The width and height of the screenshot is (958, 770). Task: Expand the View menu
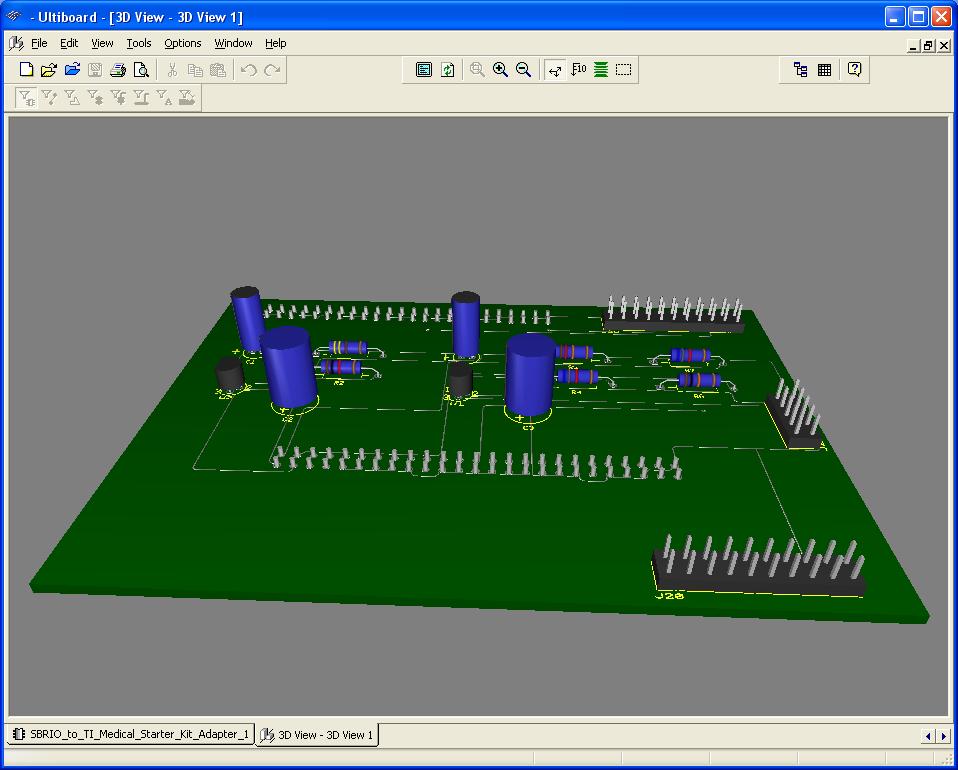(102, 43)
